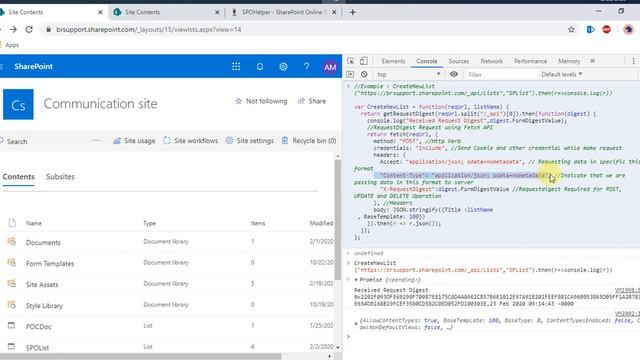The image size is (640, 360).
Task: Toggle the device toolbar icon
Action: [x=363, y=61]
